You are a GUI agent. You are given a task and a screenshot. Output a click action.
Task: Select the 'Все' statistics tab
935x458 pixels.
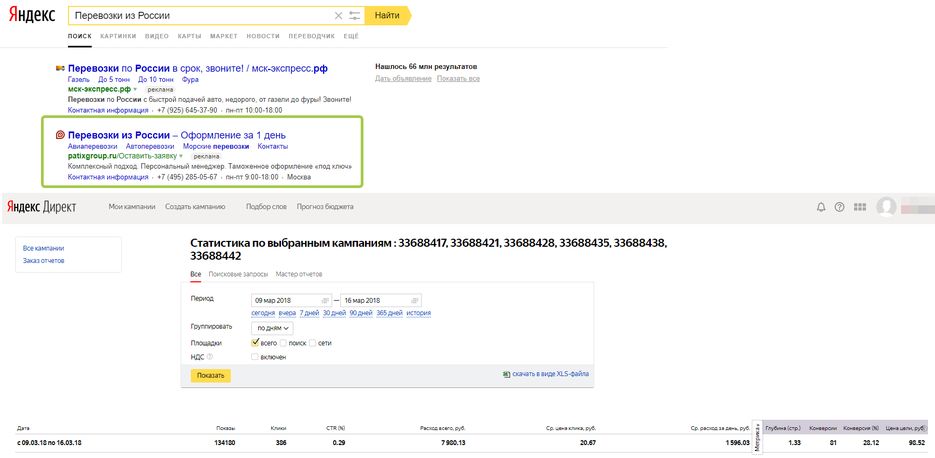[x=196, y=274]
